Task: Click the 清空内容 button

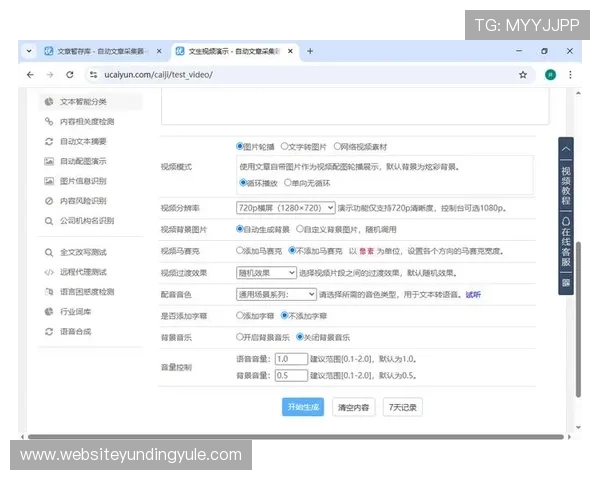Action: pyautogui.click(x=354, y=407)
